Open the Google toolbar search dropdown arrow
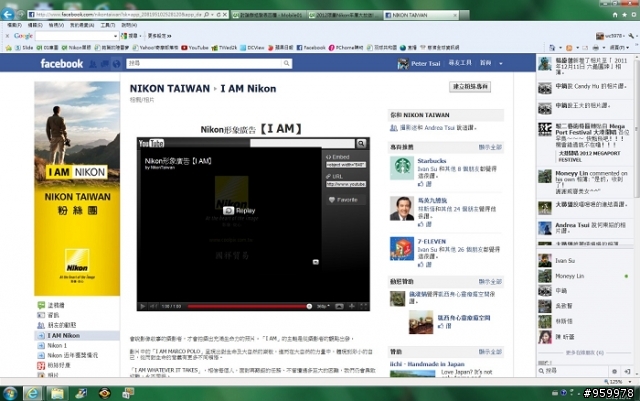Viewport: 640px width, 401px height. 116,36
